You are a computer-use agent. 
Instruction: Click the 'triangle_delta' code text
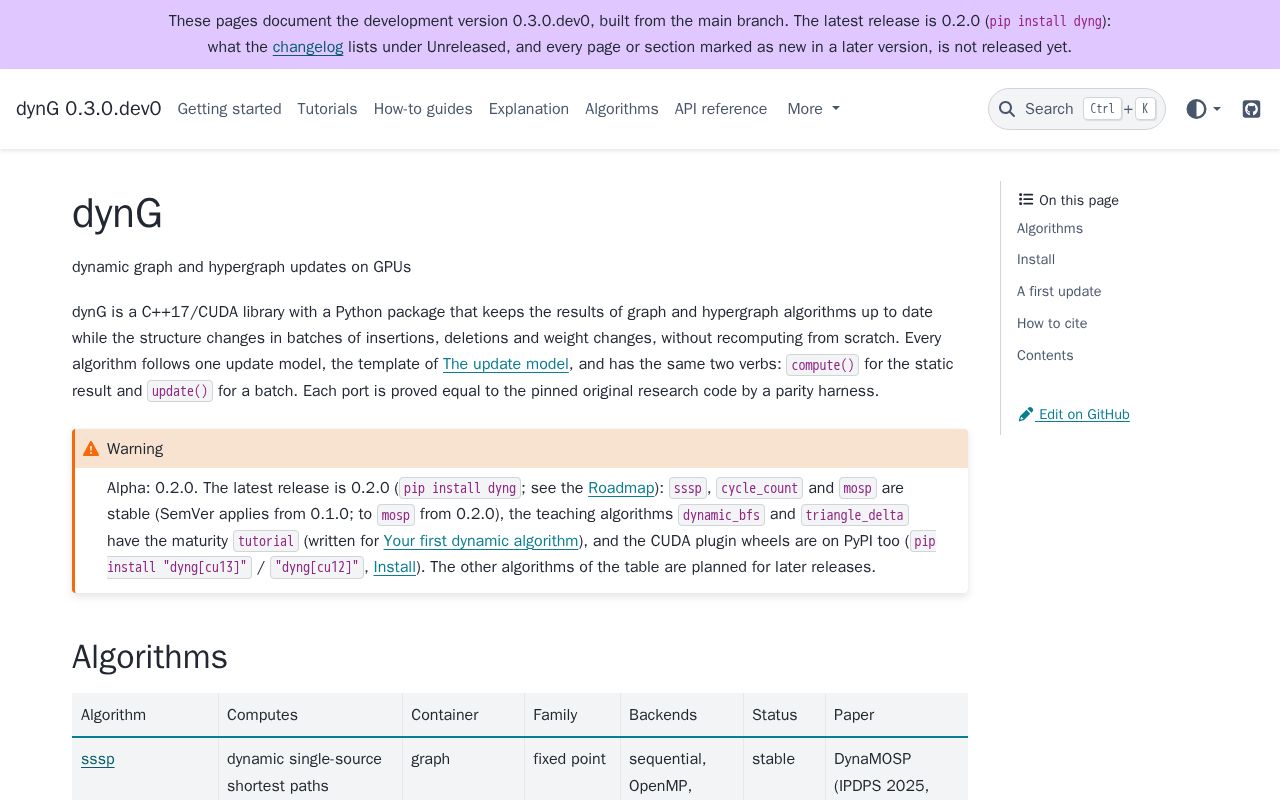tap(855, 515)
